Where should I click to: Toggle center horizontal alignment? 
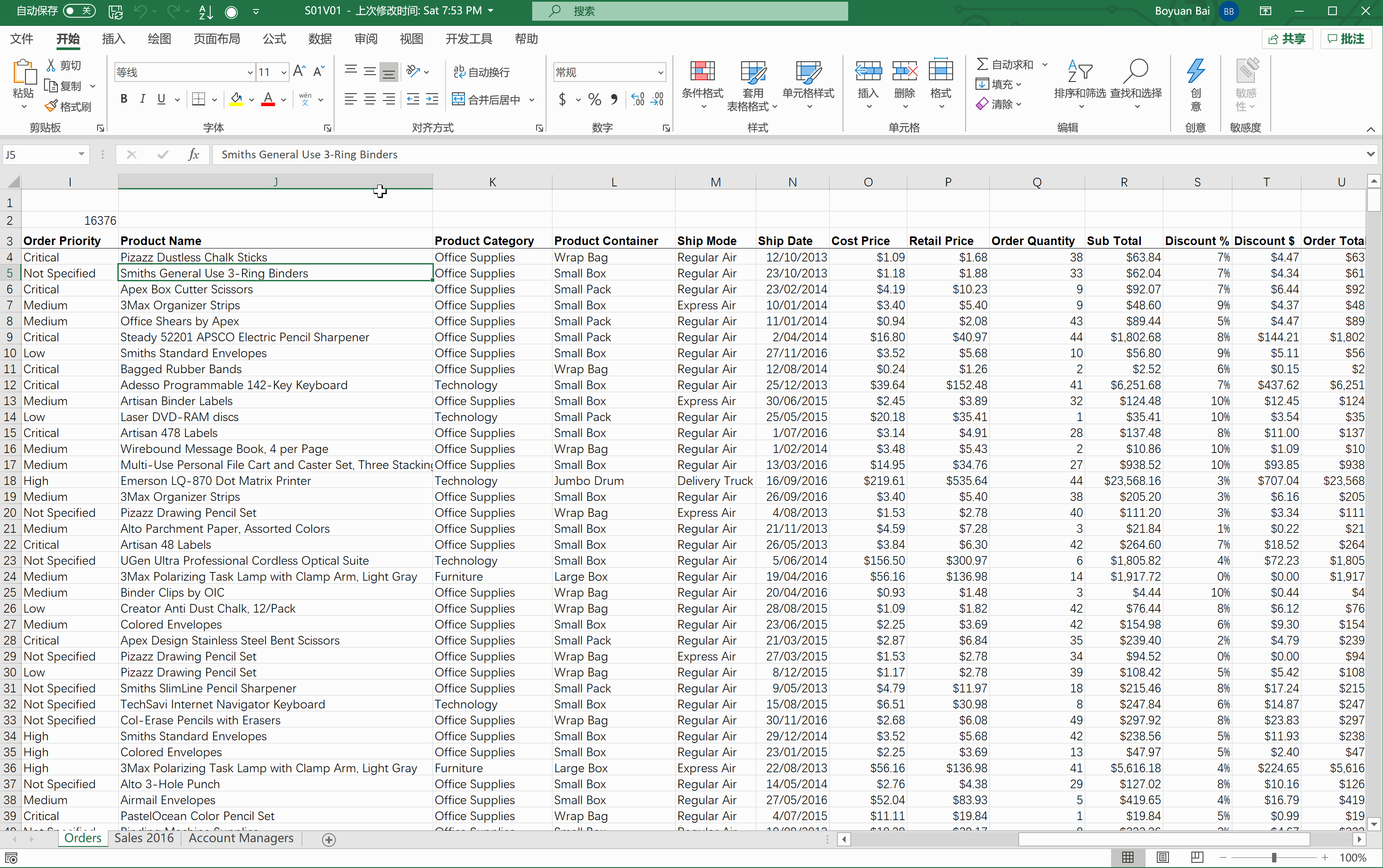[x=370, y=99]
